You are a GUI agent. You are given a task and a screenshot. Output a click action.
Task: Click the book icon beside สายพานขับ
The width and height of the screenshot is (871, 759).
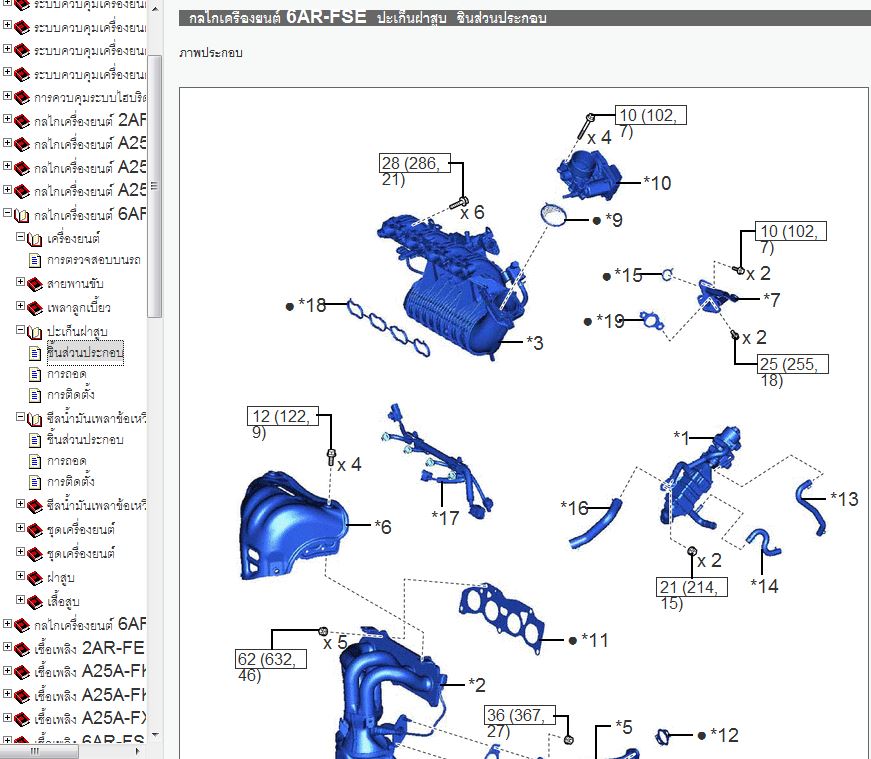(36, 284)
